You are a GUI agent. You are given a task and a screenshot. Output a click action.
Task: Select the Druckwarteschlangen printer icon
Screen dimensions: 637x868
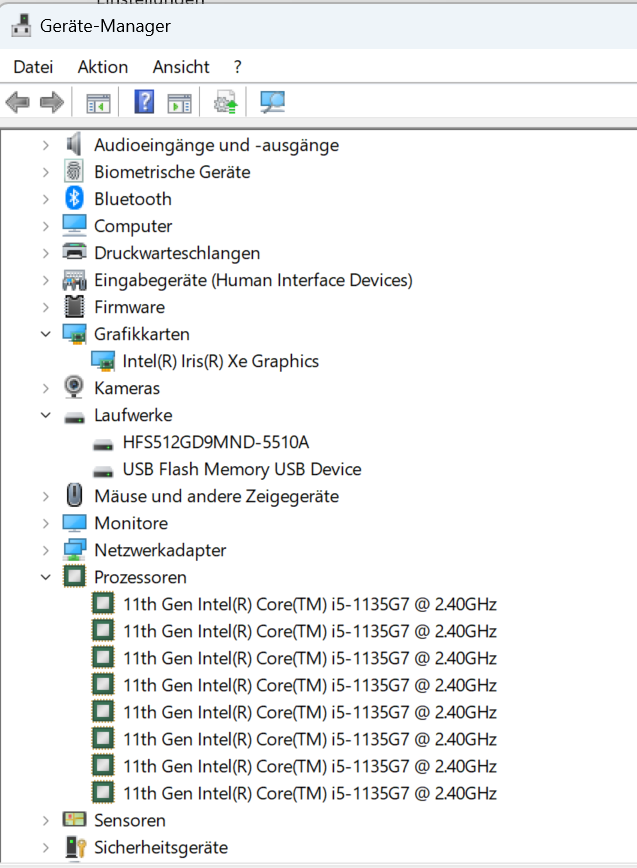(x=74, y=252)
